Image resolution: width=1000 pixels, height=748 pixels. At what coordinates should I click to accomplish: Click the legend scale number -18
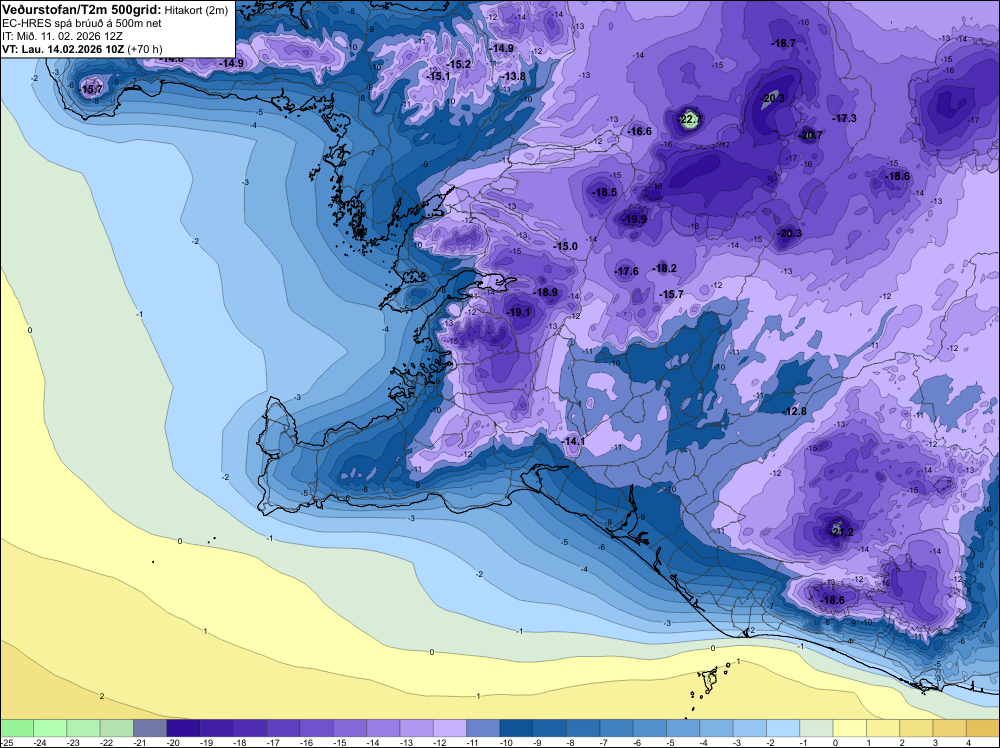240,742
